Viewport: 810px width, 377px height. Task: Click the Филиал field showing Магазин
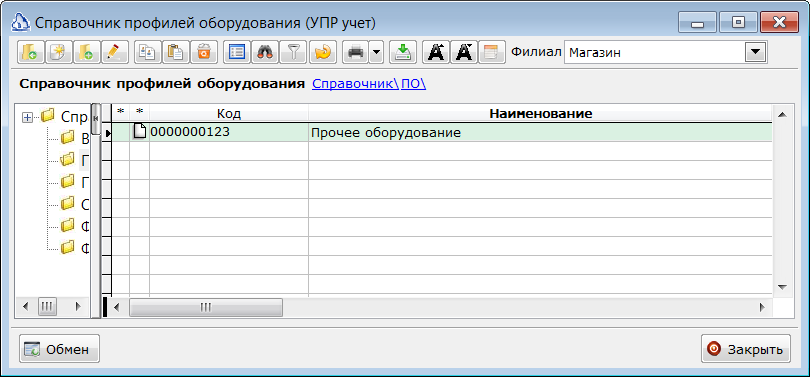655,52
